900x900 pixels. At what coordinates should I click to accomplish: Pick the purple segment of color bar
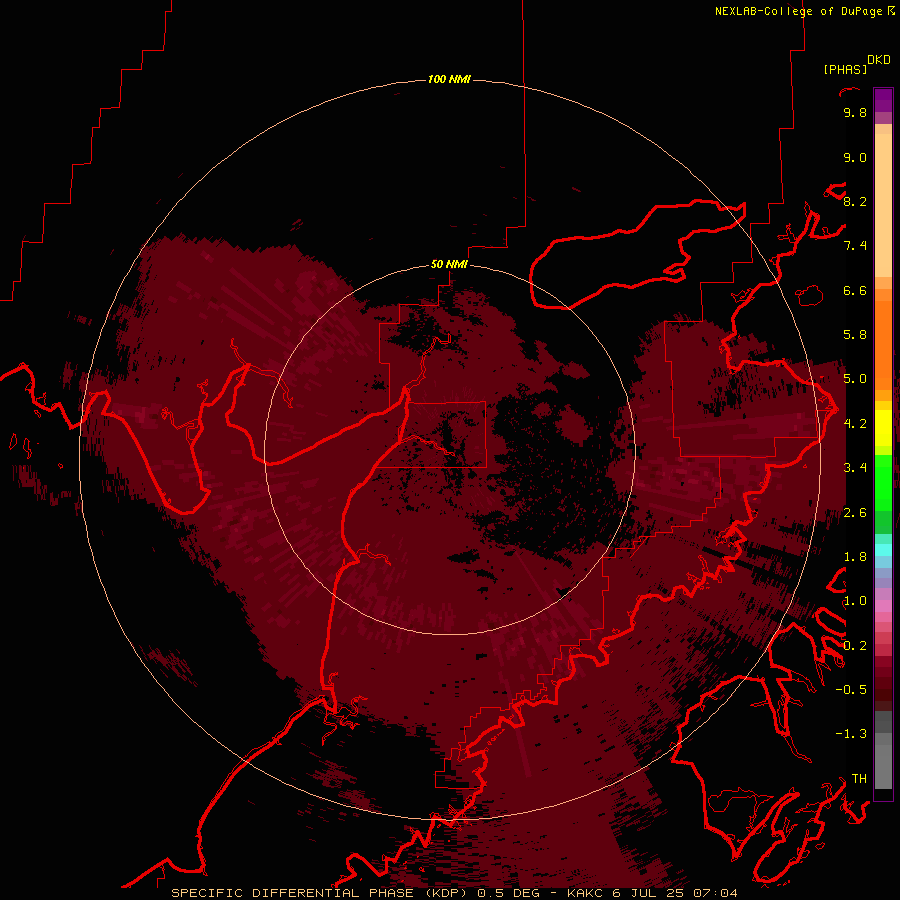(883, 100)
